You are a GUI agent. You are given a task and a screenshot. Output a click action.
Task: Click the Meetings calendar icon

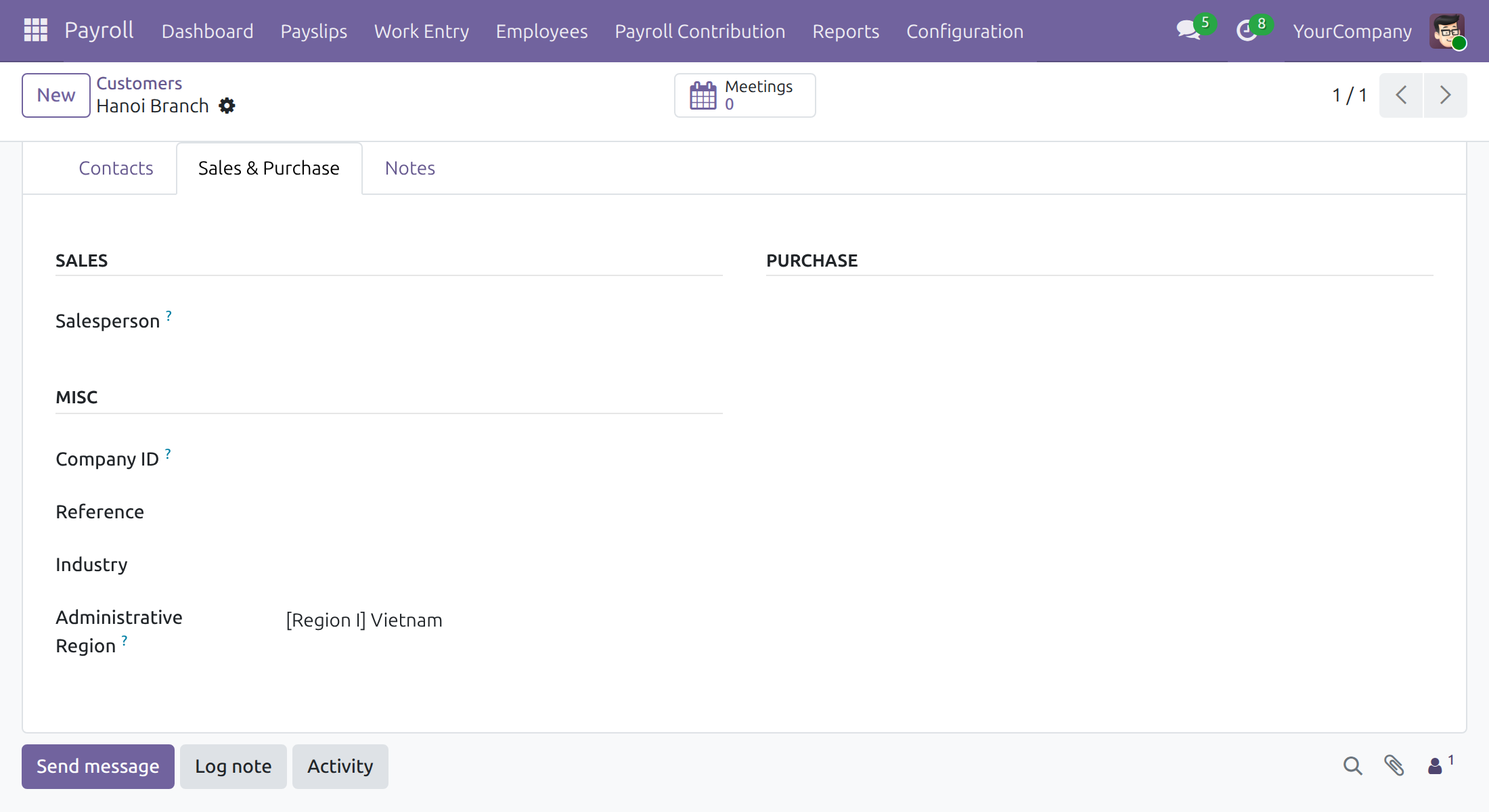coord(703,95)
